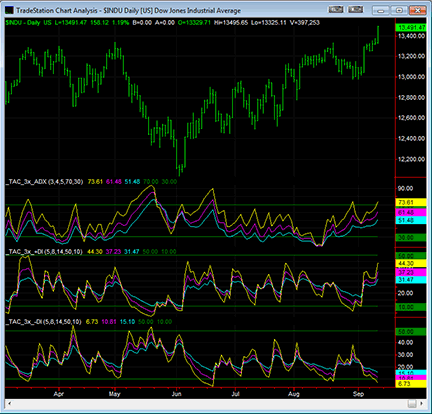Click the Jul label on the time axis

click(235, 394)
